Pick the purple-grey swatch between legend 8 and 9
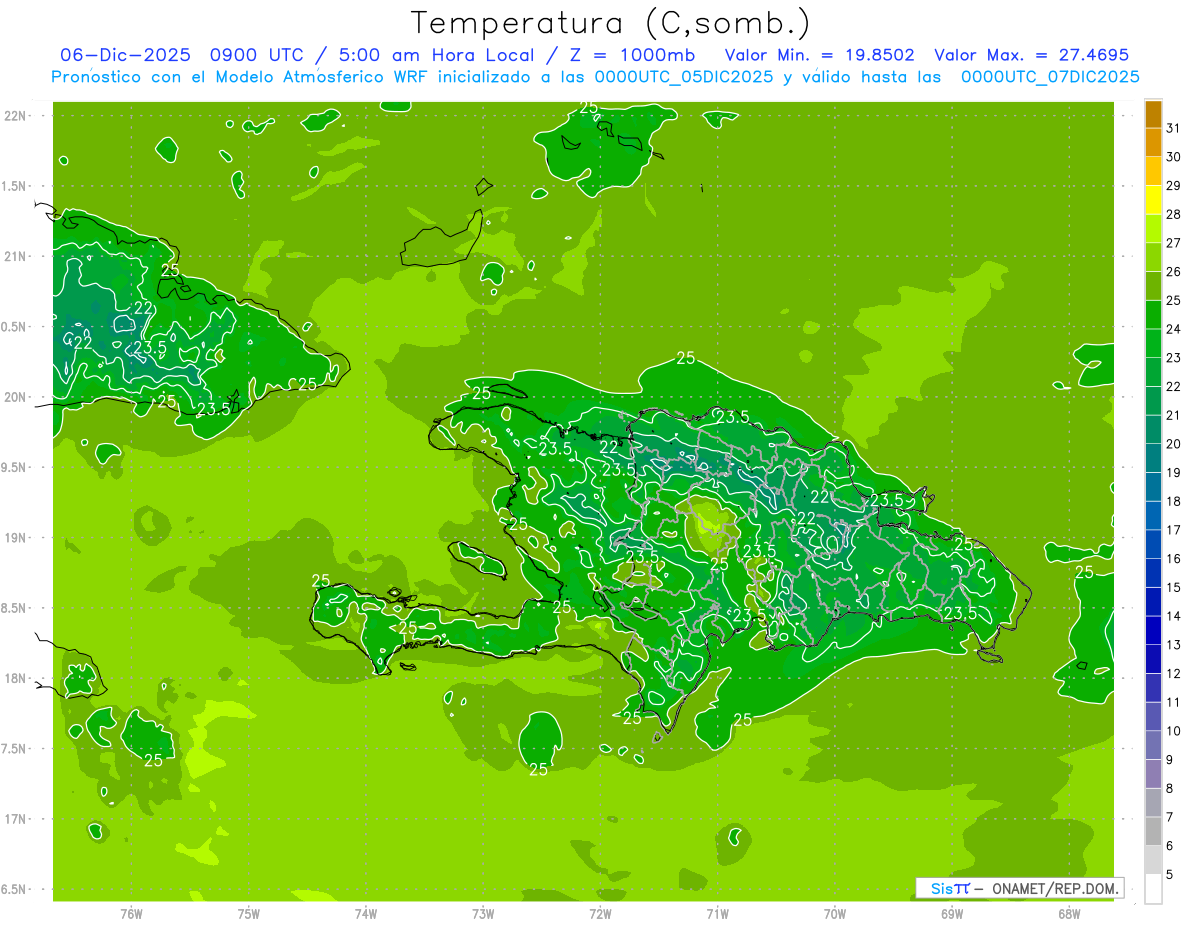This screenshot has height=927, width=1200. pyautogui.click(x=1153, y=774)
